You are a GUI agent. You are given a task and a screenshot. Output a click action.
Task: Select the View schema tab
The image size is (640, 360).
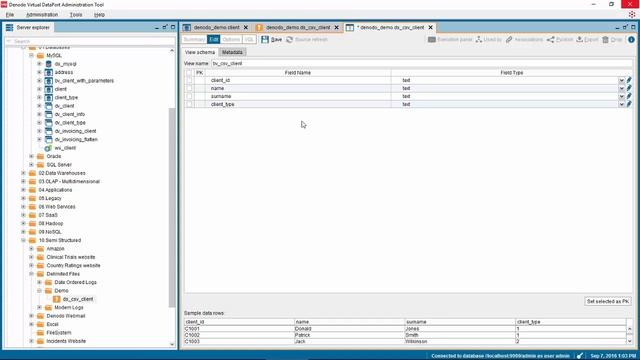click(200, 52)
